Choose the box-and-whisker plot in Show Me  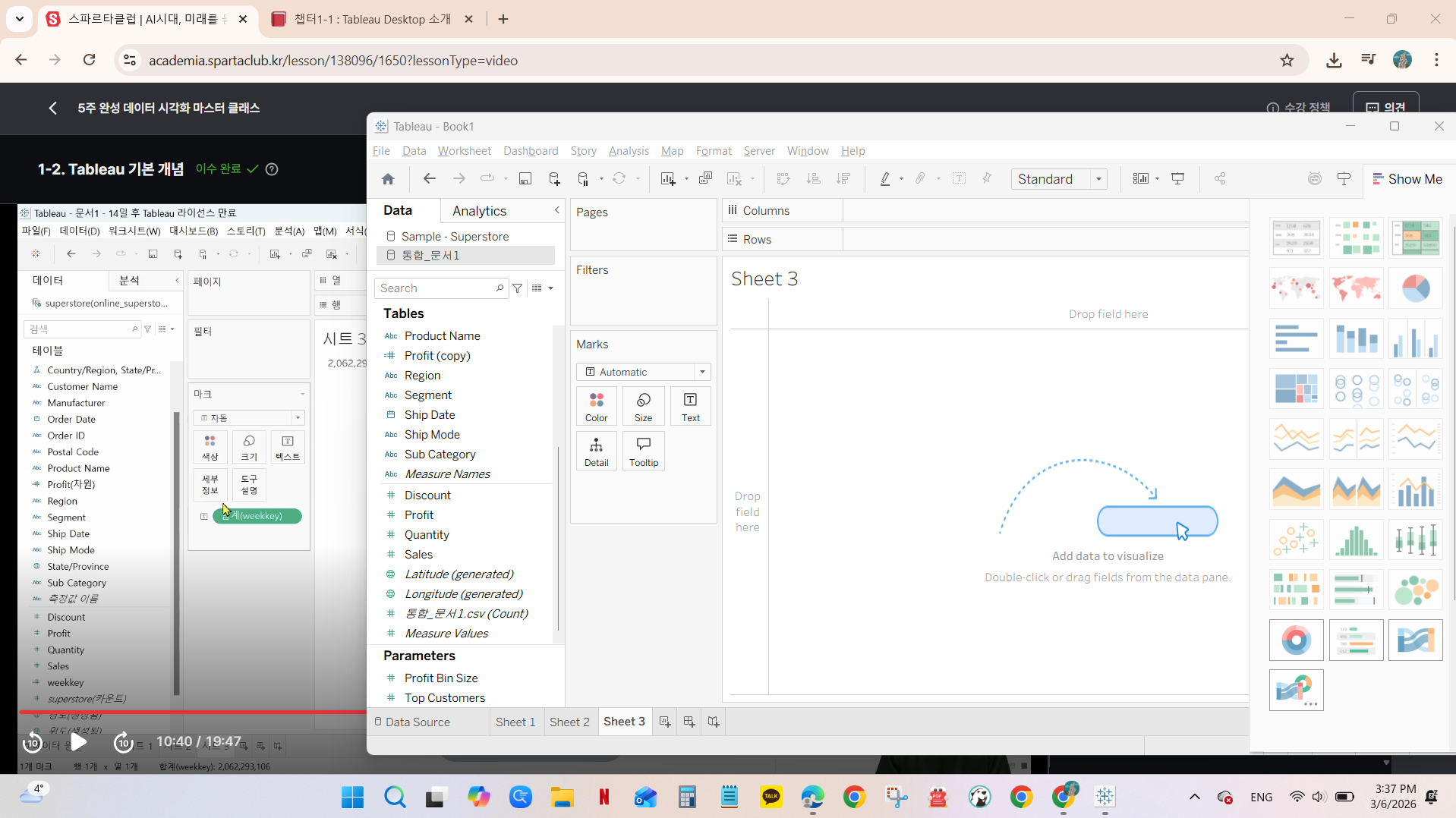1416,540
